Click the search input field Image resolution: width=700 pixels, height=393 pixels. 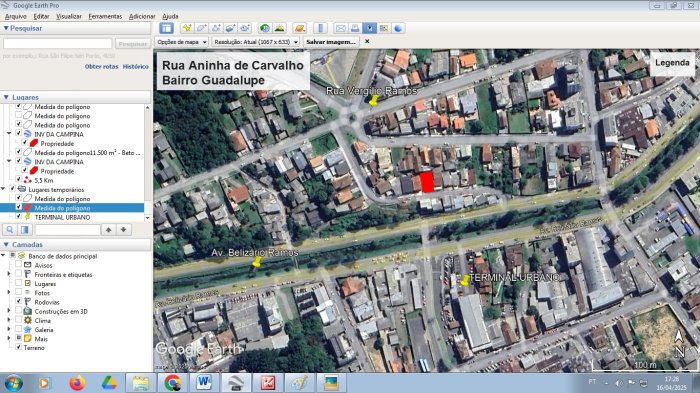pos(58,43)
